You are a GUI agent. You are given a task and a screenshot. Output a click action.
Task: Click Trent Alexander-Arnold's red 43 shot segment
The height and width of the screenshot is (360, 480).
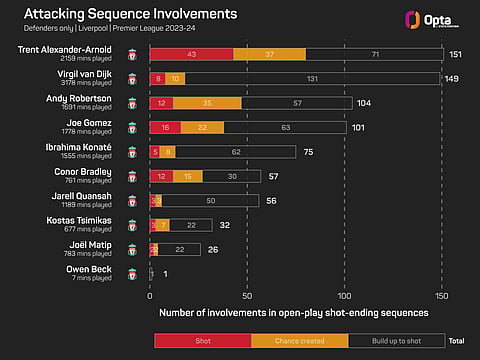(192, 54)
